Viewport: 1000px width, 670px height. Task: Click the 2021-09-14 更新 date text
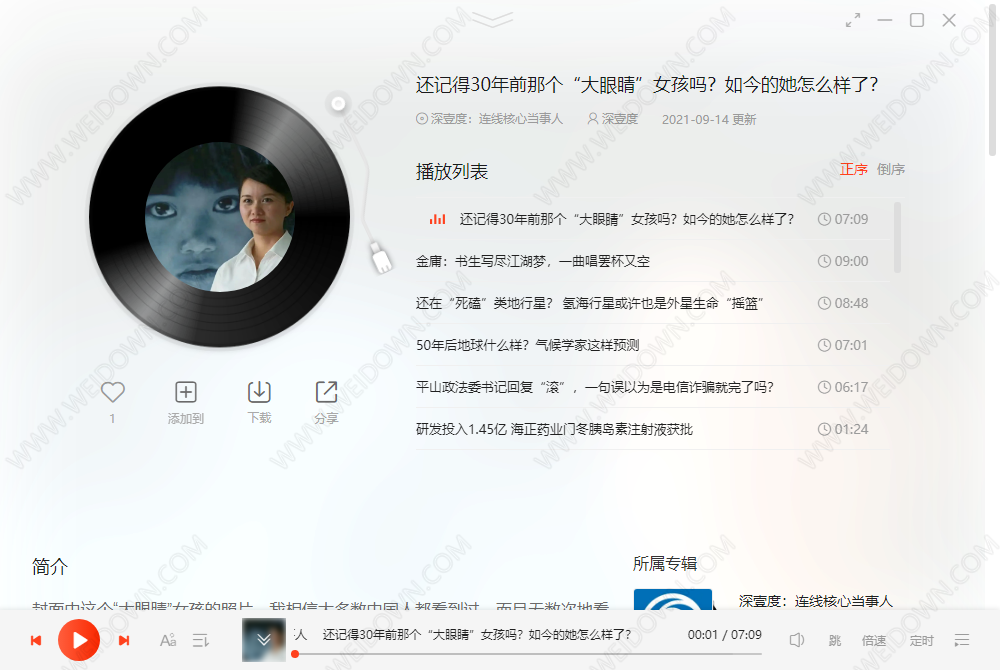pos(709,119)
